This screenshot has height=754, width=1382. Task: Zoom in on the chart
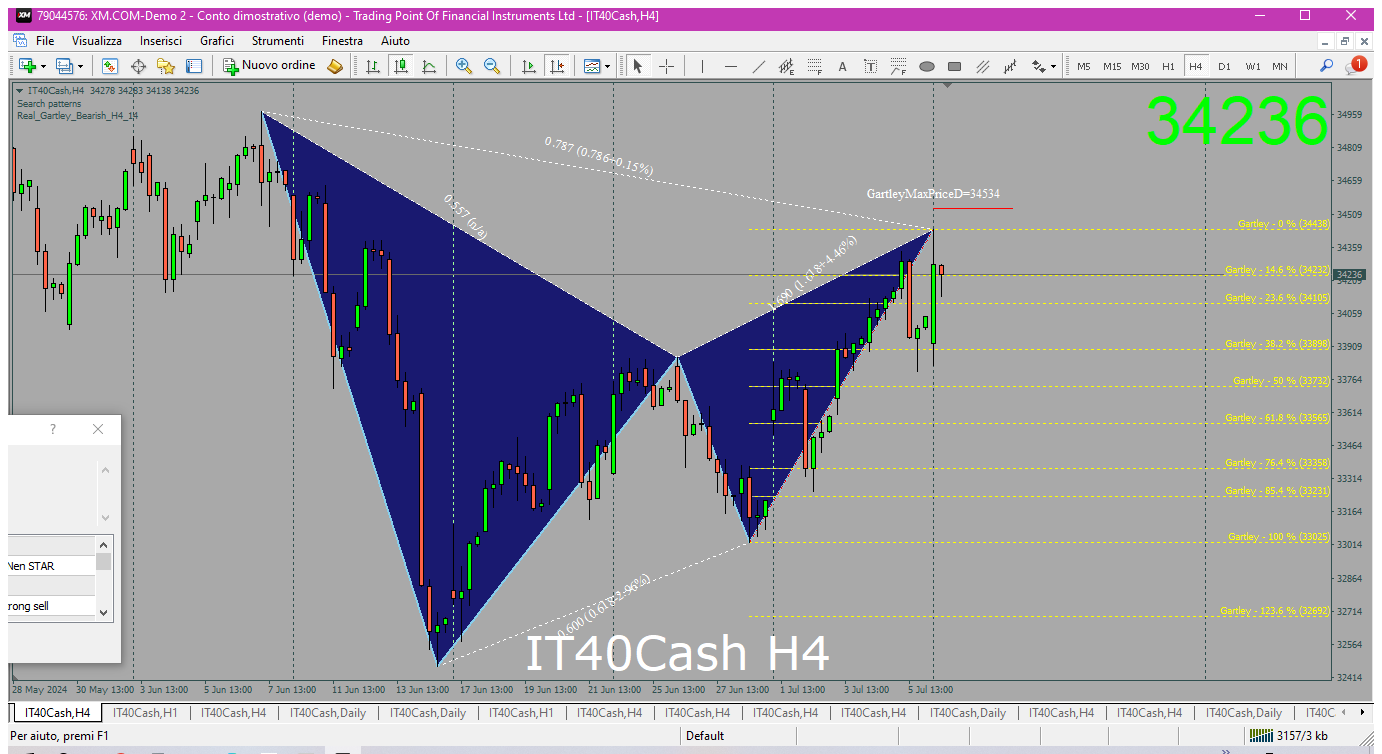click(x=464, y=66)
